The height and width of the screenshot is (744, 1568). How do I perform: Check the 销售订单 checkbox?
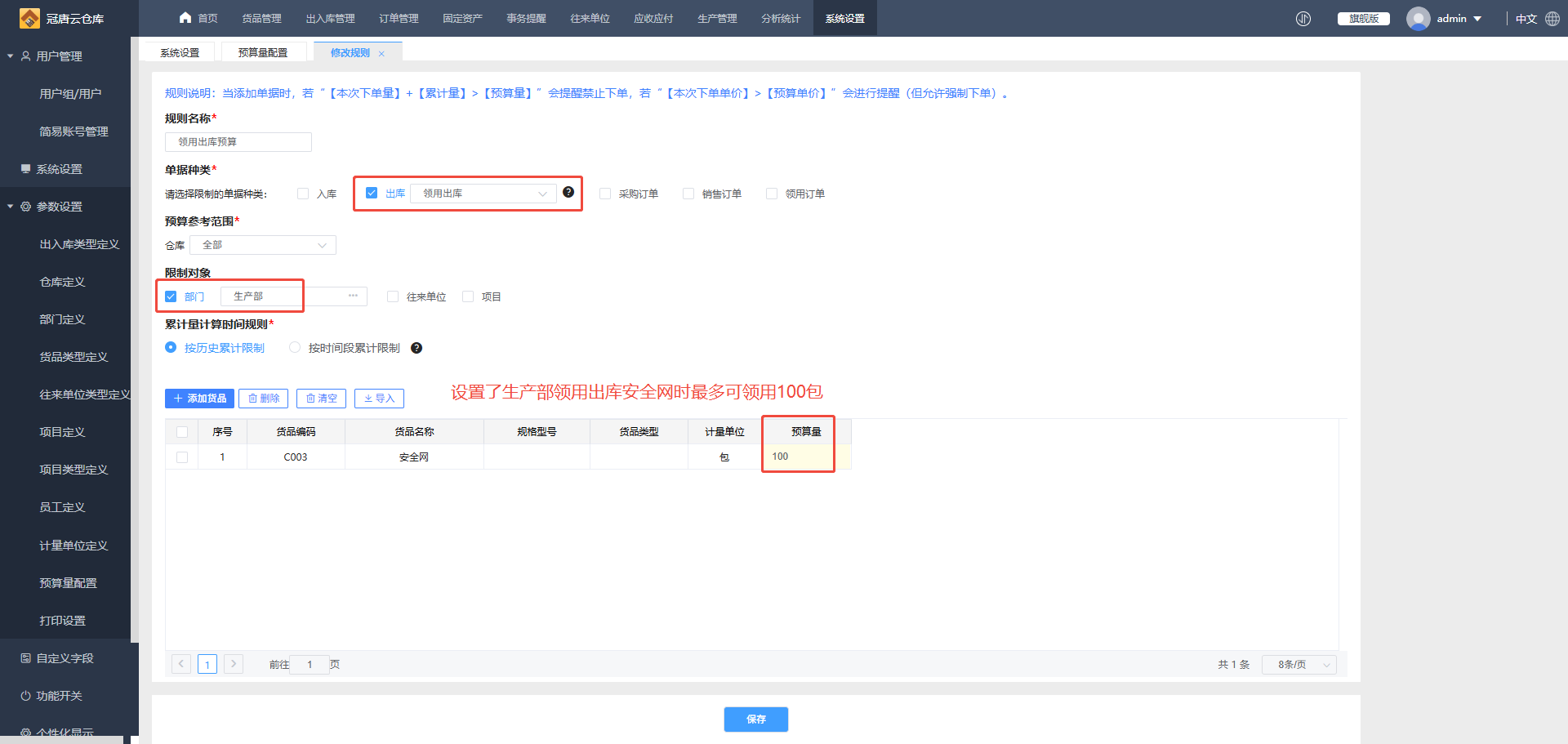coord(688,194)
